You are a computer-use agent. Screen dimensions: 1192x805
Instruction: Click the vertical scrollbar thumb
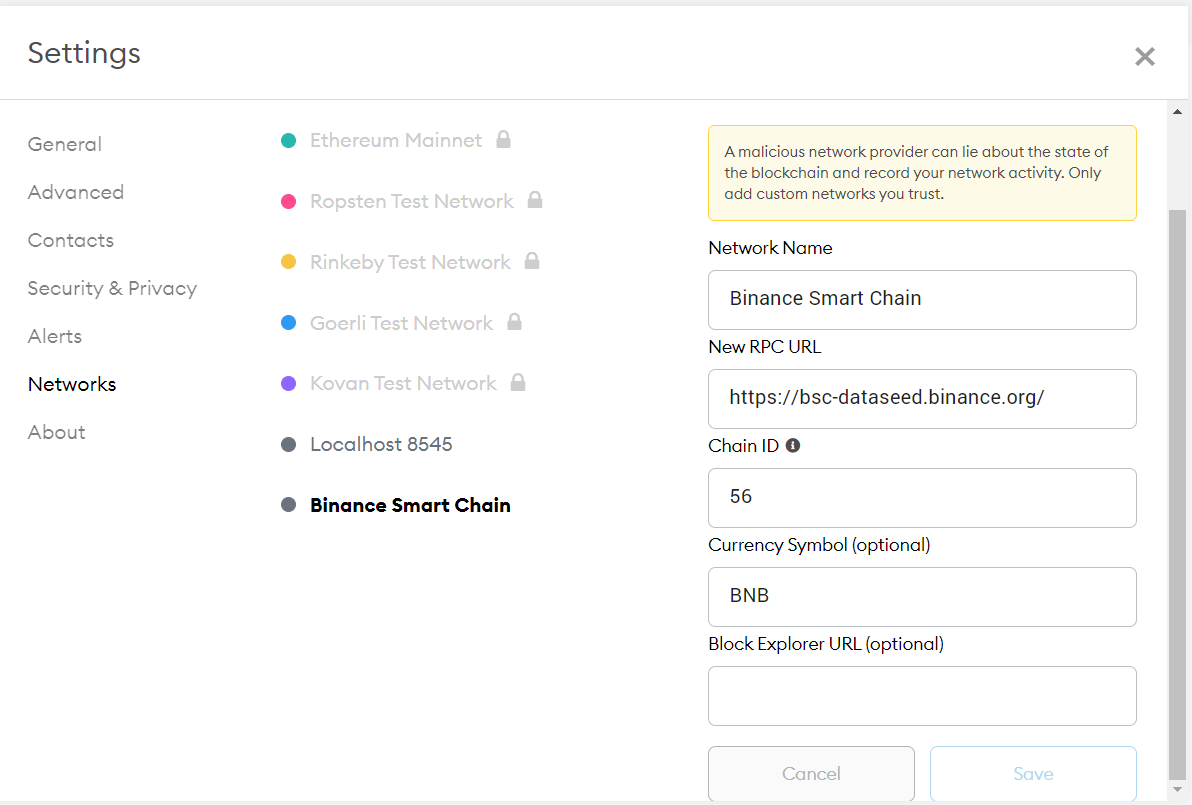click(x=1178, y=494)
